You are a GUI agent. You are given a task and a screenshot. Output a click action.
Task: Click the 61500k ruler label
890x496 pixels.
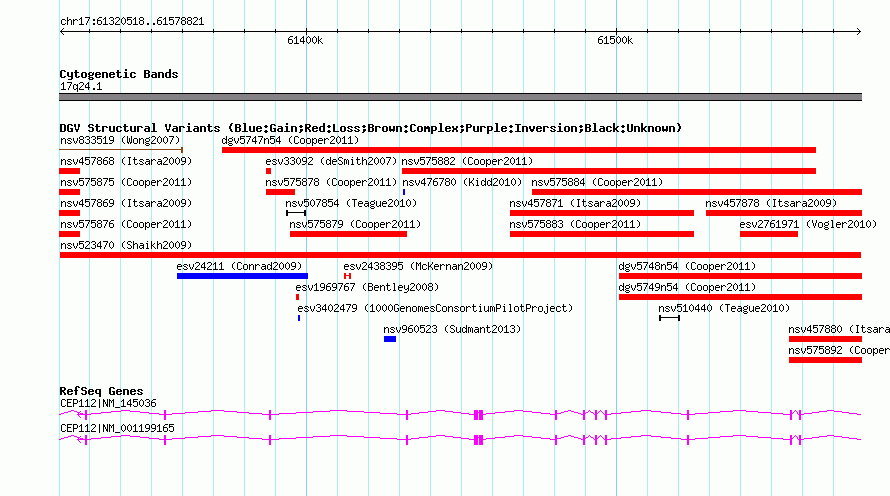click(x=615, y=40)
